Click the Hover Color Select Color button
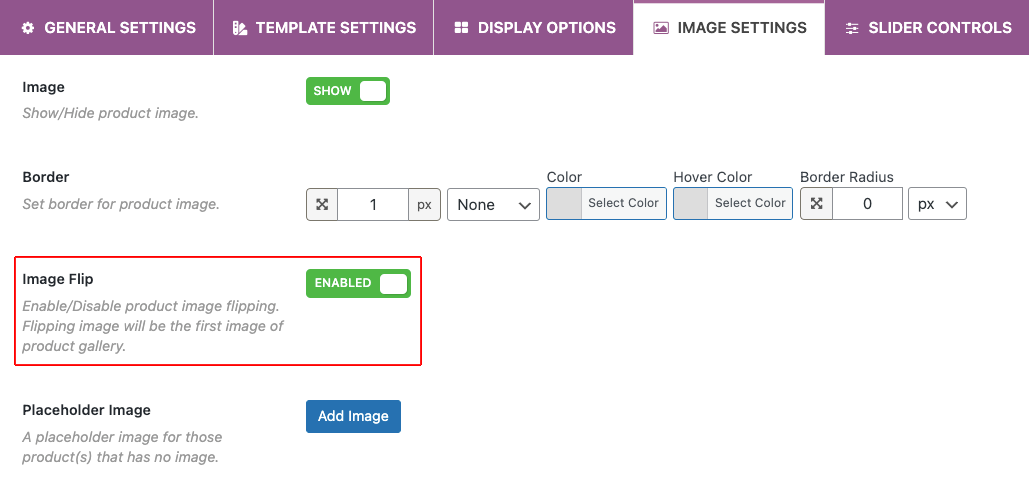This screenshot has height=494, width=1029. tap(750, 203)
